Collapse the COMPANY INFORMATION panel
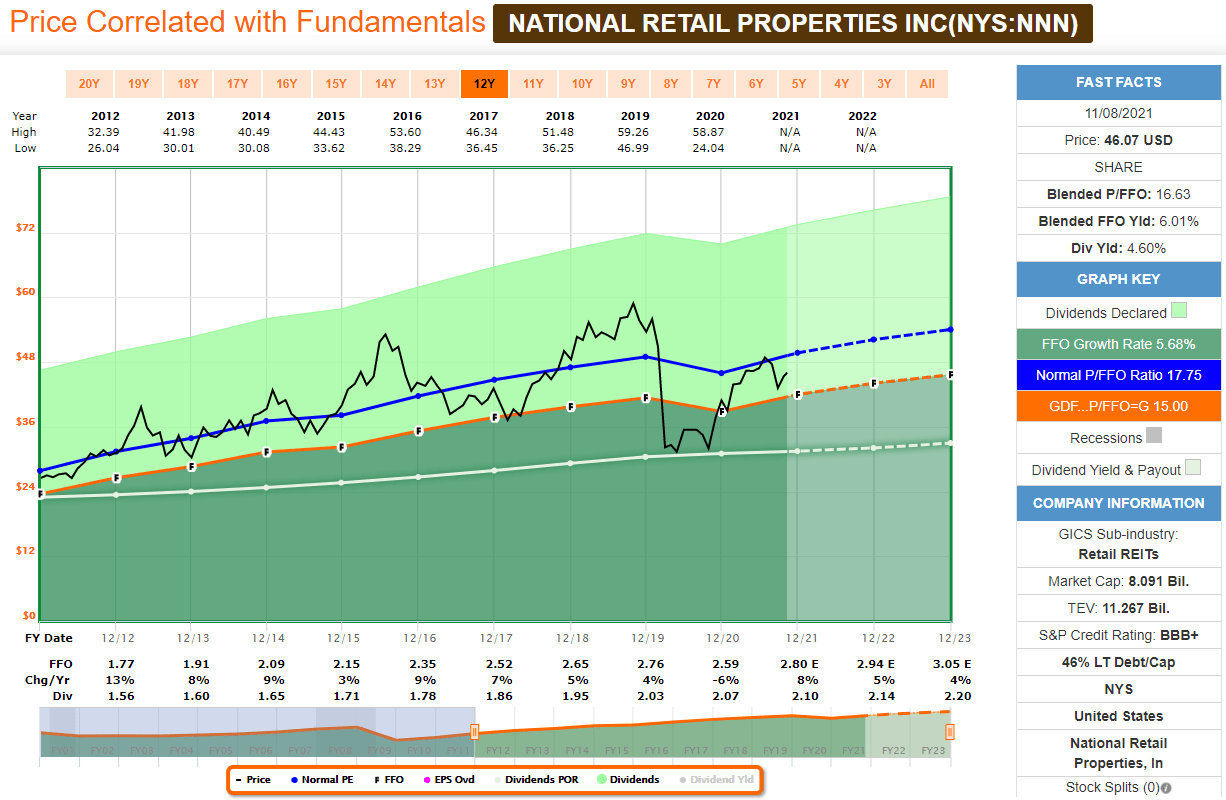 [x=1118, y=503]
